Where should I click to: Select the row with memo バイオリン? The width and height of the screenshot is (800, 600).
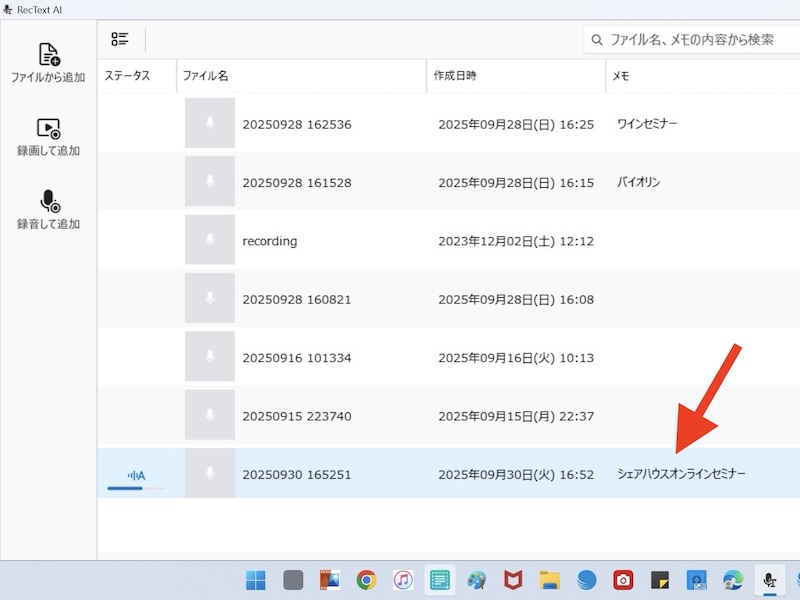(x=638, y=183)
